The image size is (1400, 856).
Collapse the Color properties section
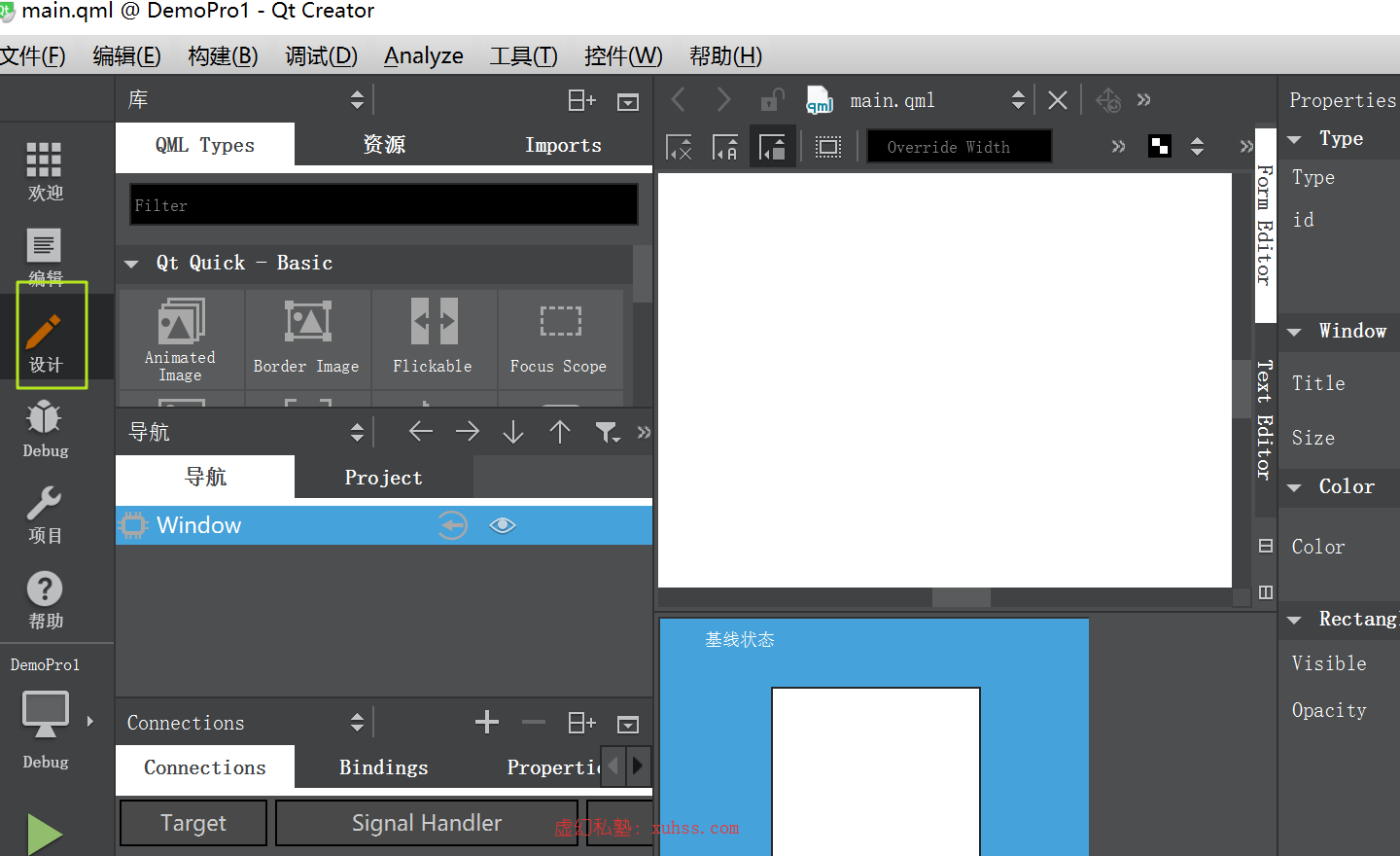coord(1294,488)
